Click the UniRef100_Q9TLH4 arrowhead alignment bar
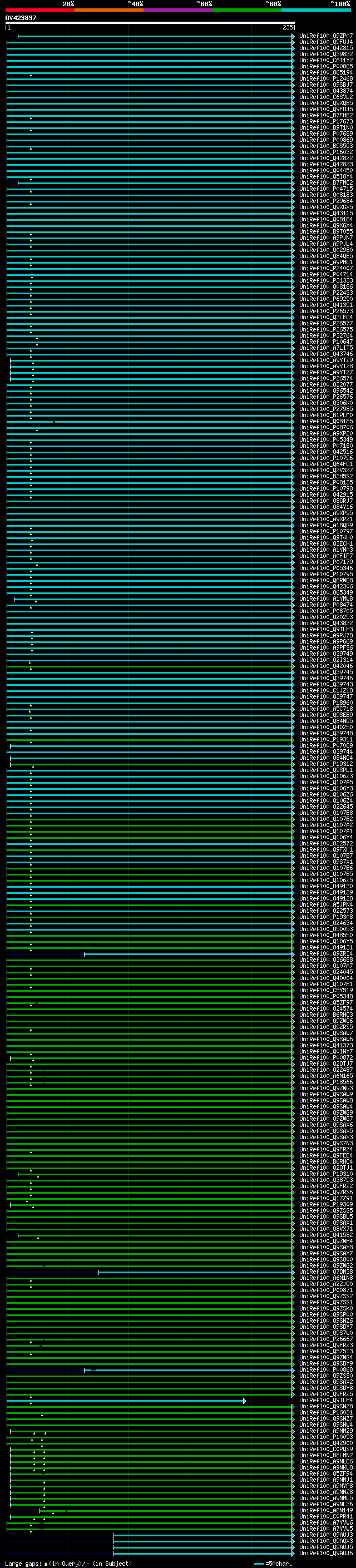The width and height of the screenshot is (356, 1568). pyautogui.click(x=126, y=1401)
